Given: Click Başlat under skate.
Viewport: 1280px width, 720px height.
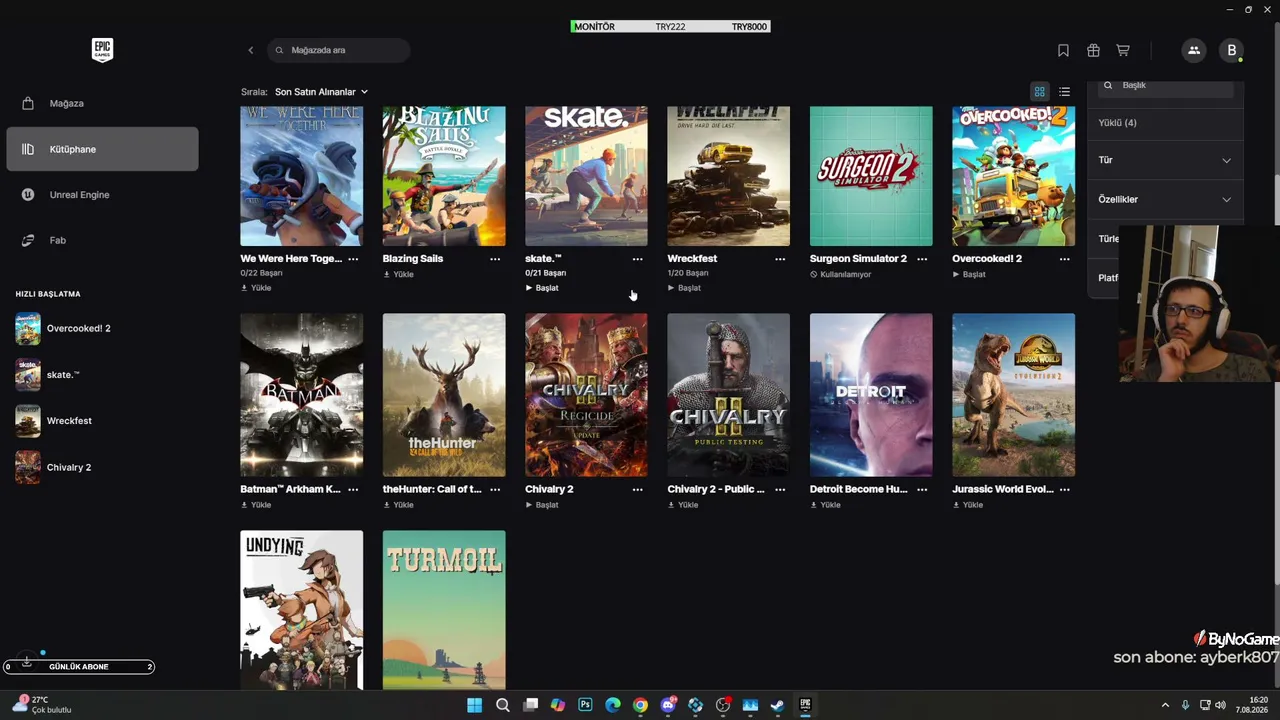Looking at the screenshot, I should click(x=542, y=288).
